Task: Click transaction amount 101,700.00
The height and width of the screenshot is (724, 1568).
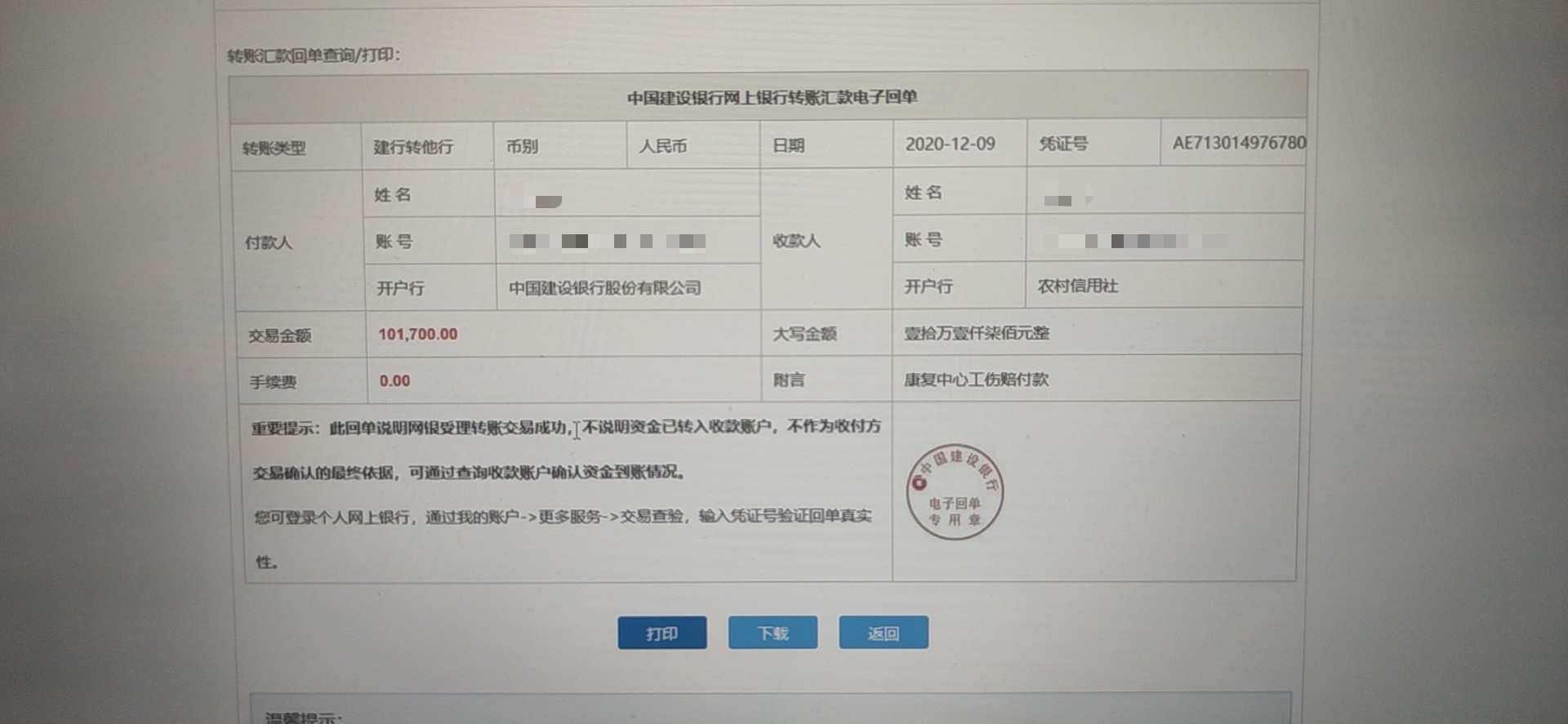Action: coord(417,334)
